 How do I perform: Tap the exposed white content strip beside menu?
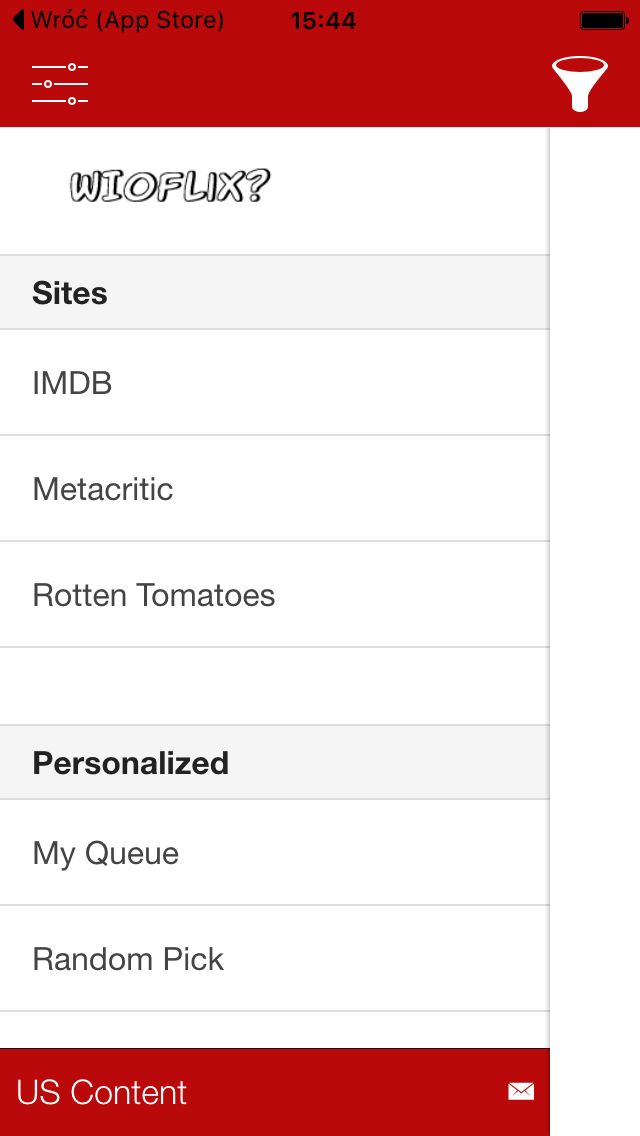tap(595, 631)
